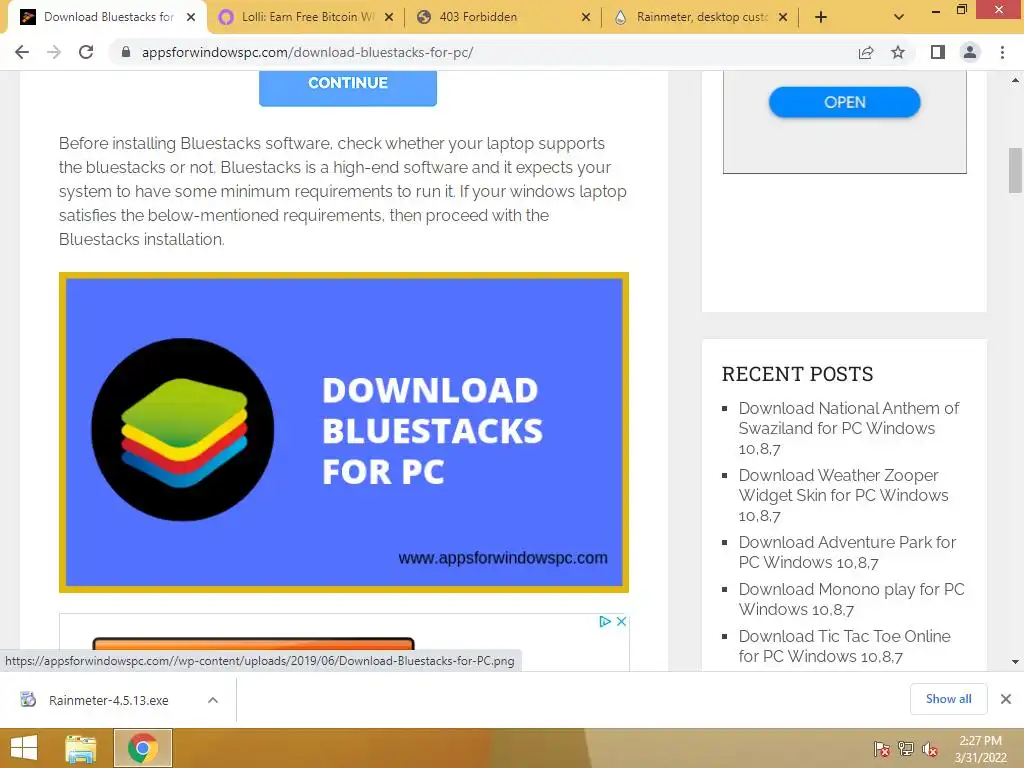Open the network status tray icon

pos(906,749)
